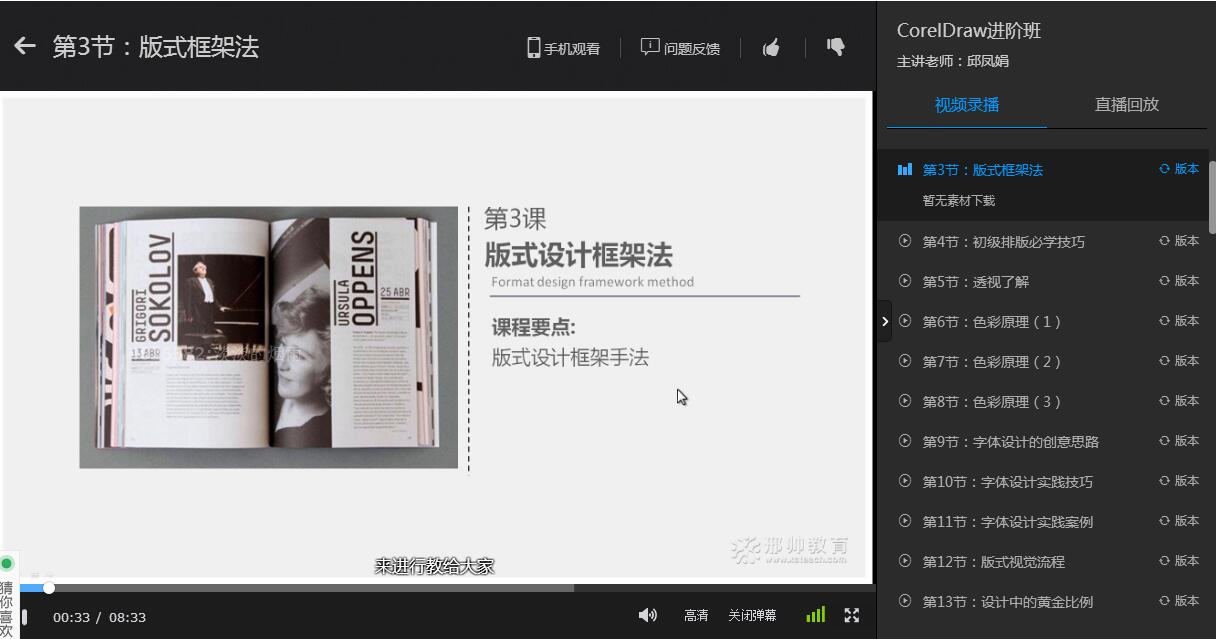Click the video progress bar handle
1216x639 pixels.
49,588
